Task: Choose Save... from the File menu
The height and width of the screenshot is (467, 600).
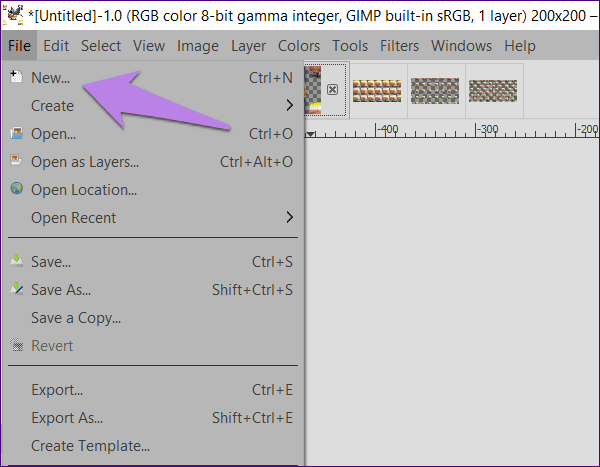Action: point(152,262)
